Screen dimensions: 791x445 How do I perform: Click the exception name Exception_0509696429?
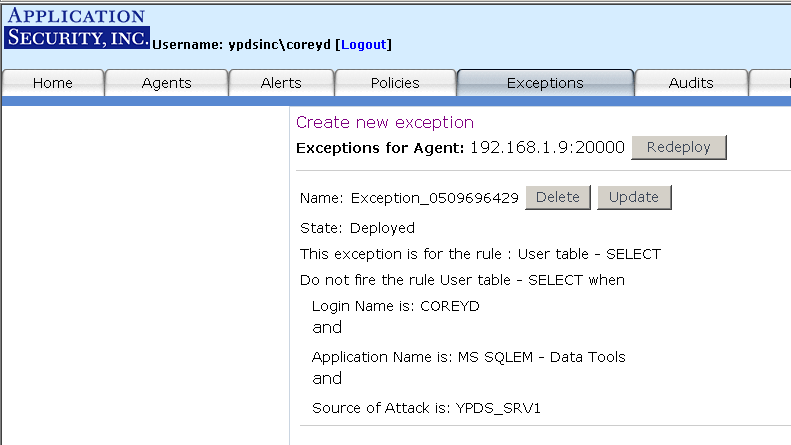click(434, 198)
